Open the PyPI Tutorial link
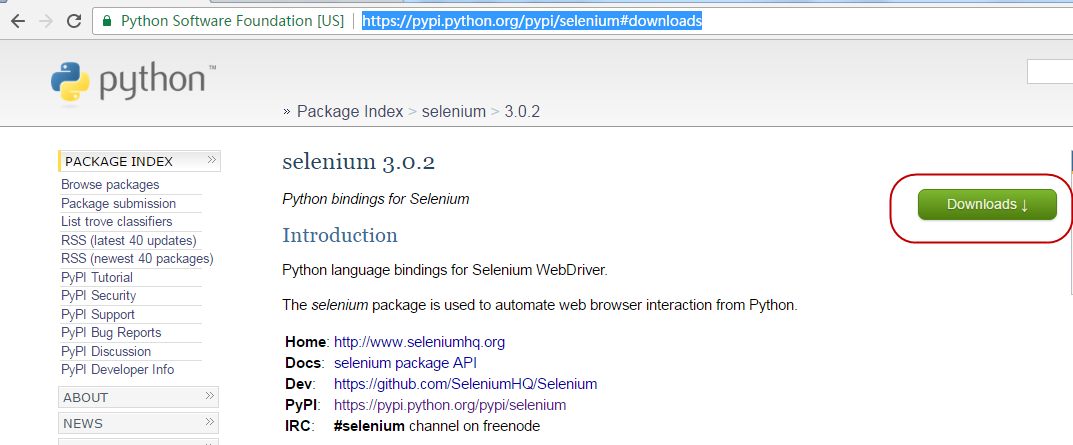1073x445 pixels. point(97,277)
